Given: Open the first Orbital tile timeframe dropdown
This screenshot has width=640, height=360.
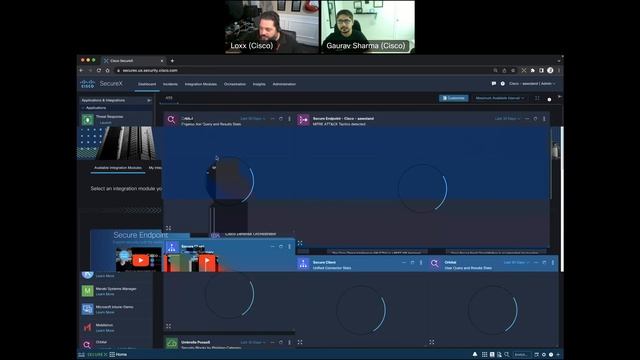Looking at the screenshot, I should [253, 119].
